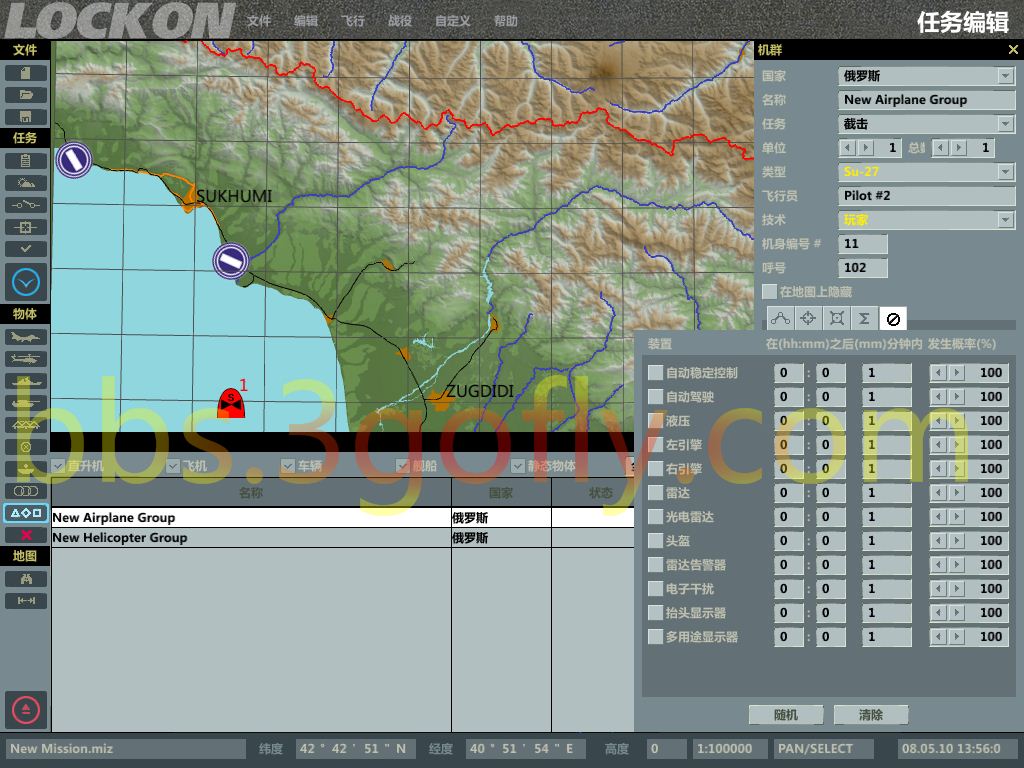Screen dimensions: 1024x768
Task: Decrease 多用途显示器 probability with left arrow
Action: (938, 637)
